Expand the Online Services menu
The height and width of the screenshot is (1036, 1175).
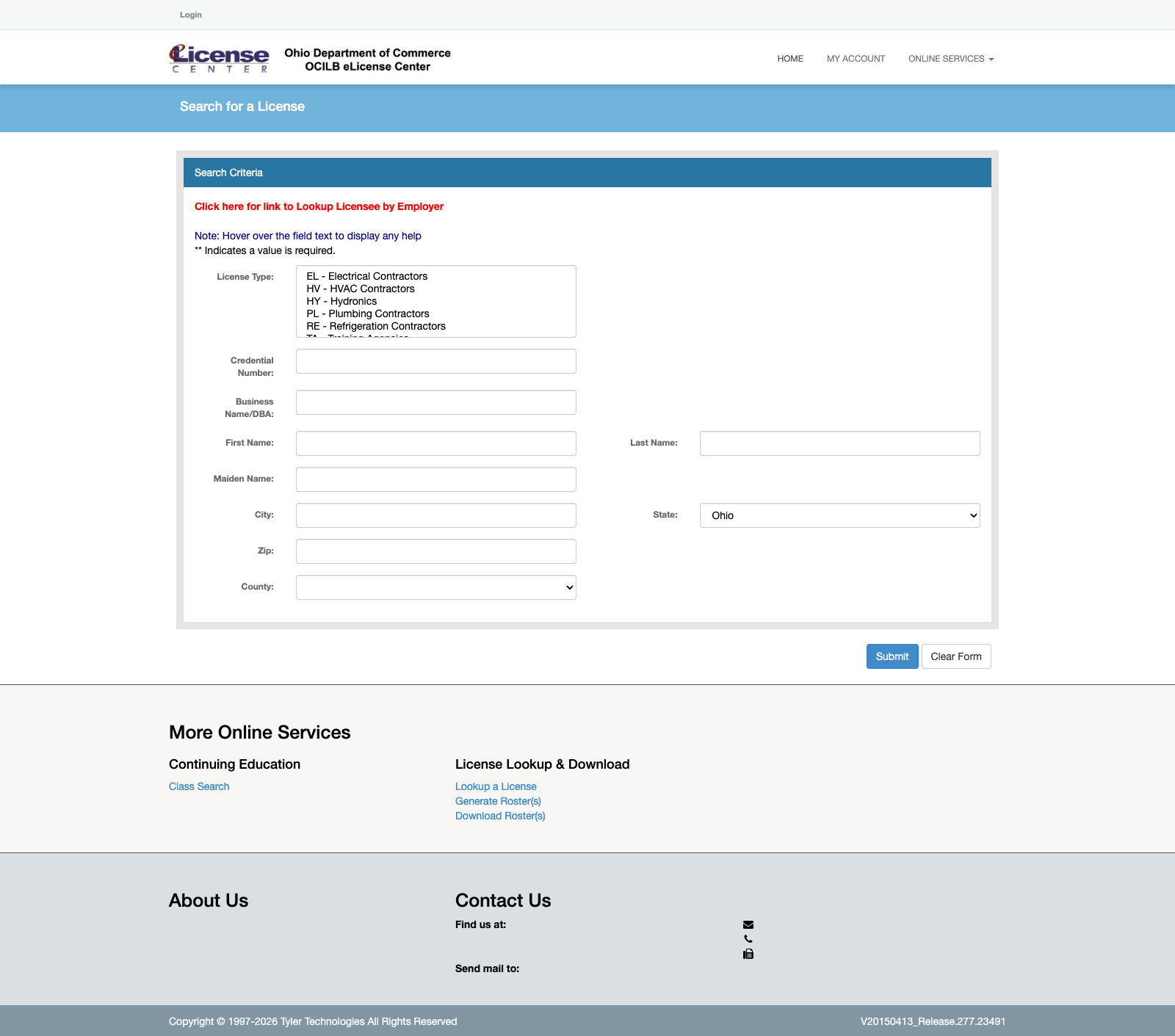coord(950,59)
